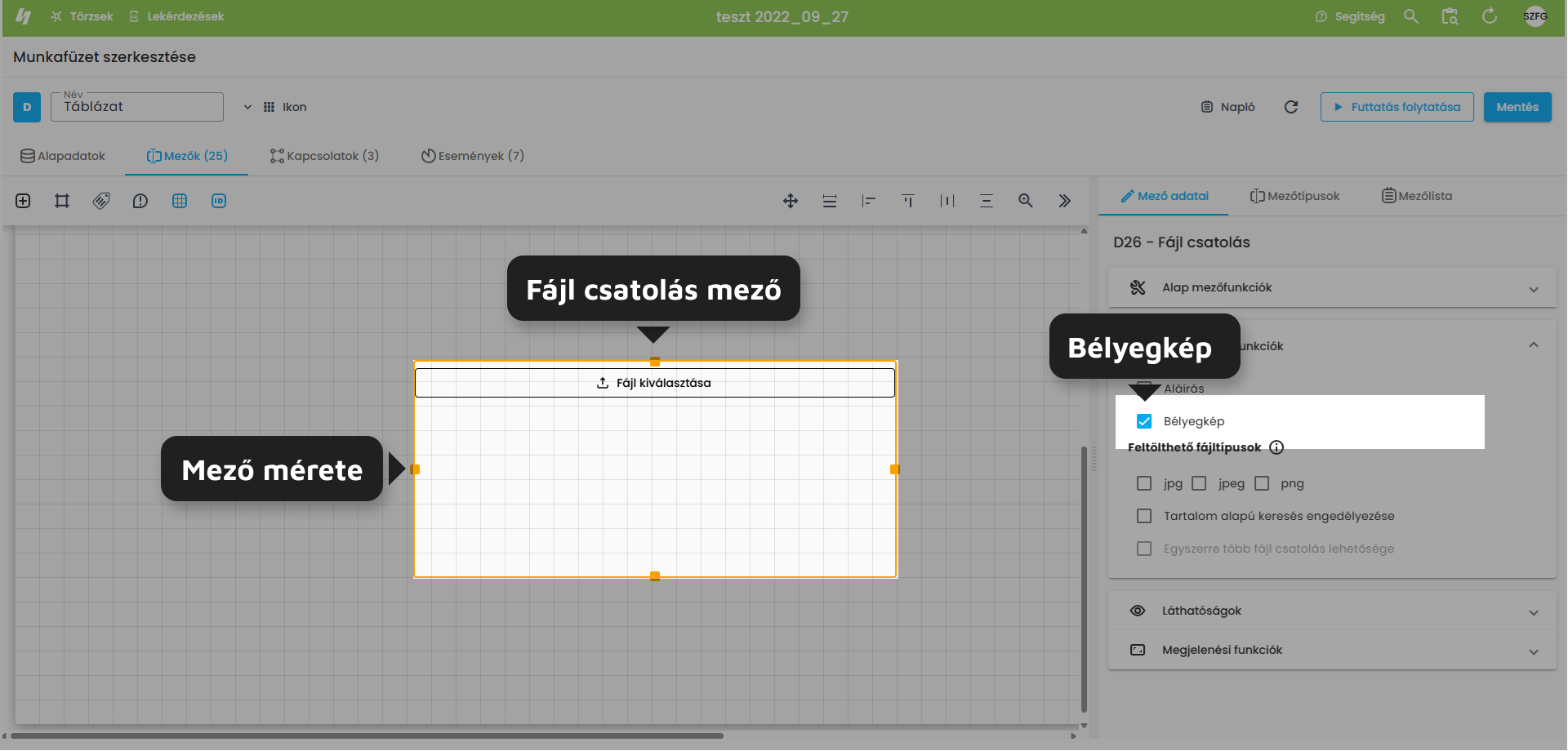This screenshot has width=1568, height=751.
Task: Edit the Név field containing Táblázat
Action: click(137, 107)
